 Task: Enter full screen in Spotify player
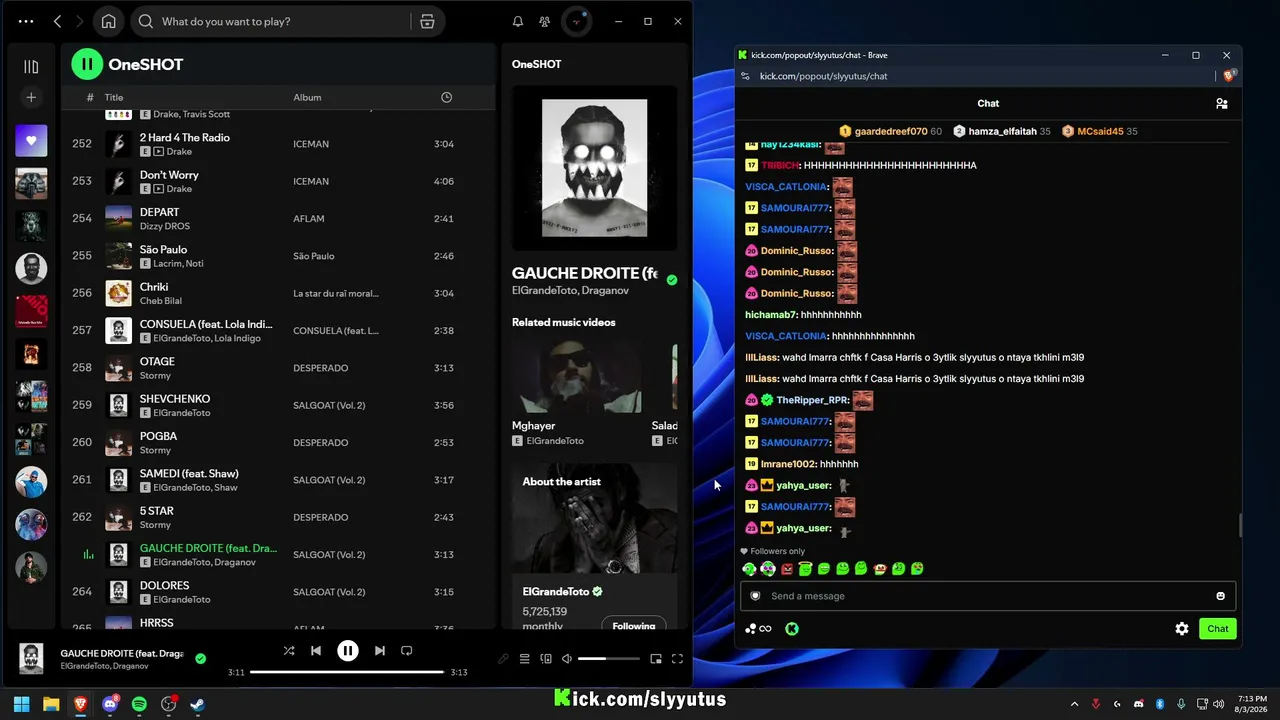click(677, 658)
